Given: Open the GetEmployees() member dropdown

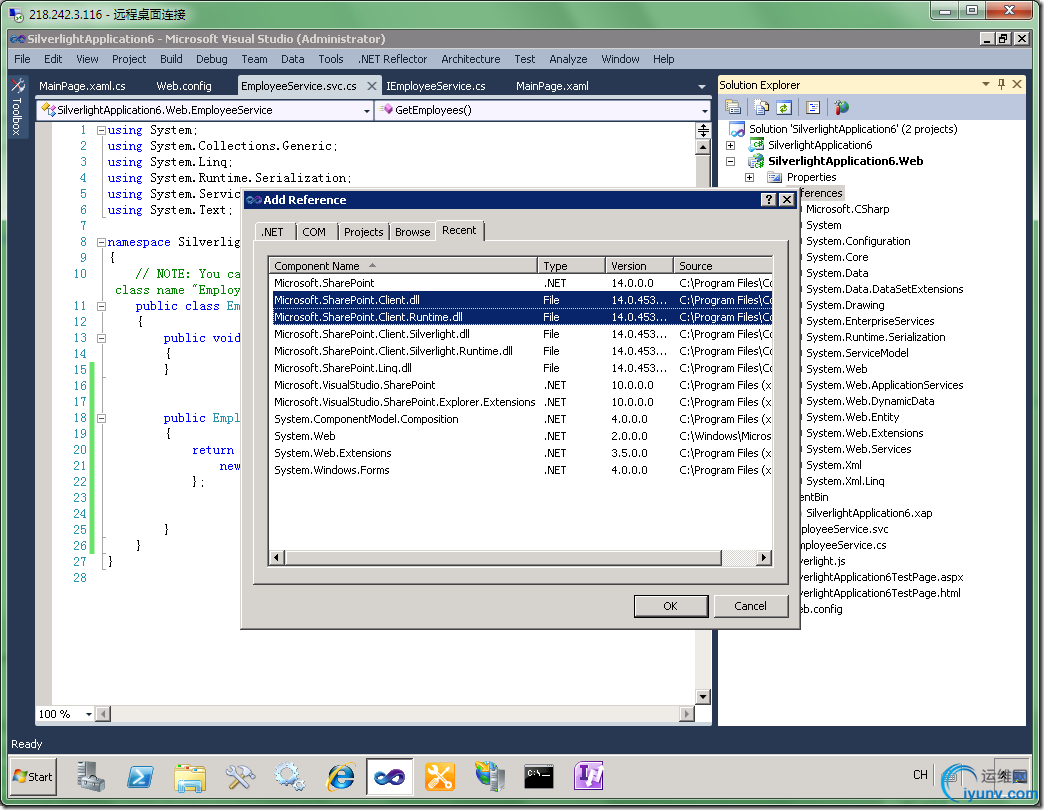Looking at the screenshot, I should click(x=704, y=110).
